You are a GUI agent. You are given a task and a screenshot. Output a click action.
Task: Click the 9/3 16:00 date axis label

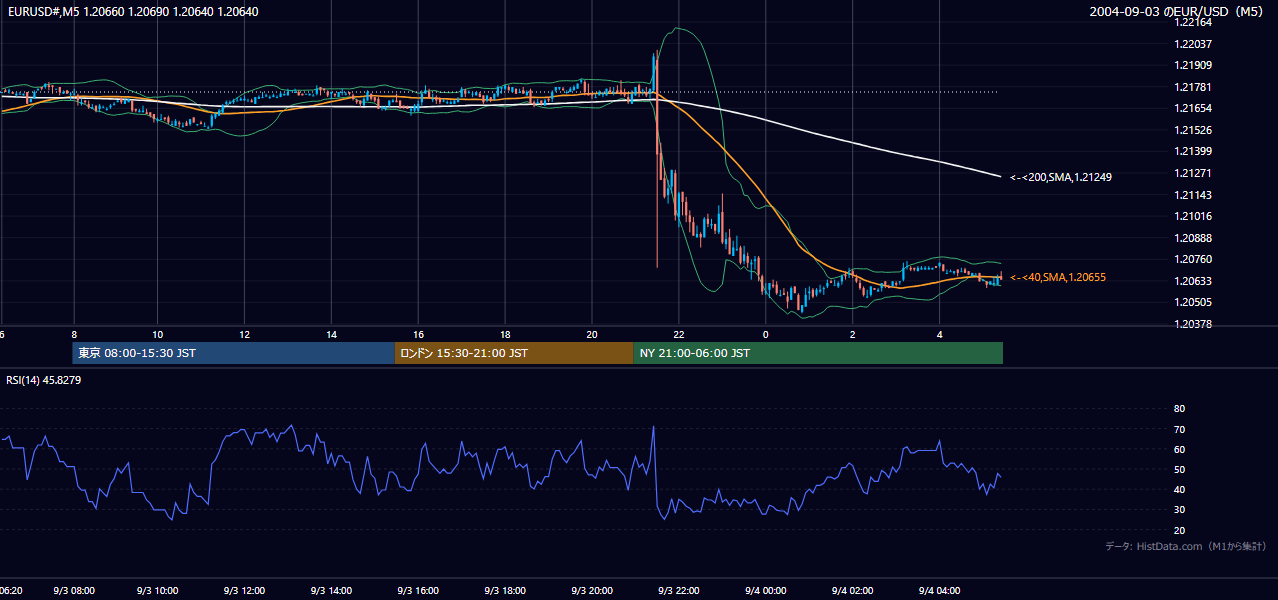pos(420,591)
